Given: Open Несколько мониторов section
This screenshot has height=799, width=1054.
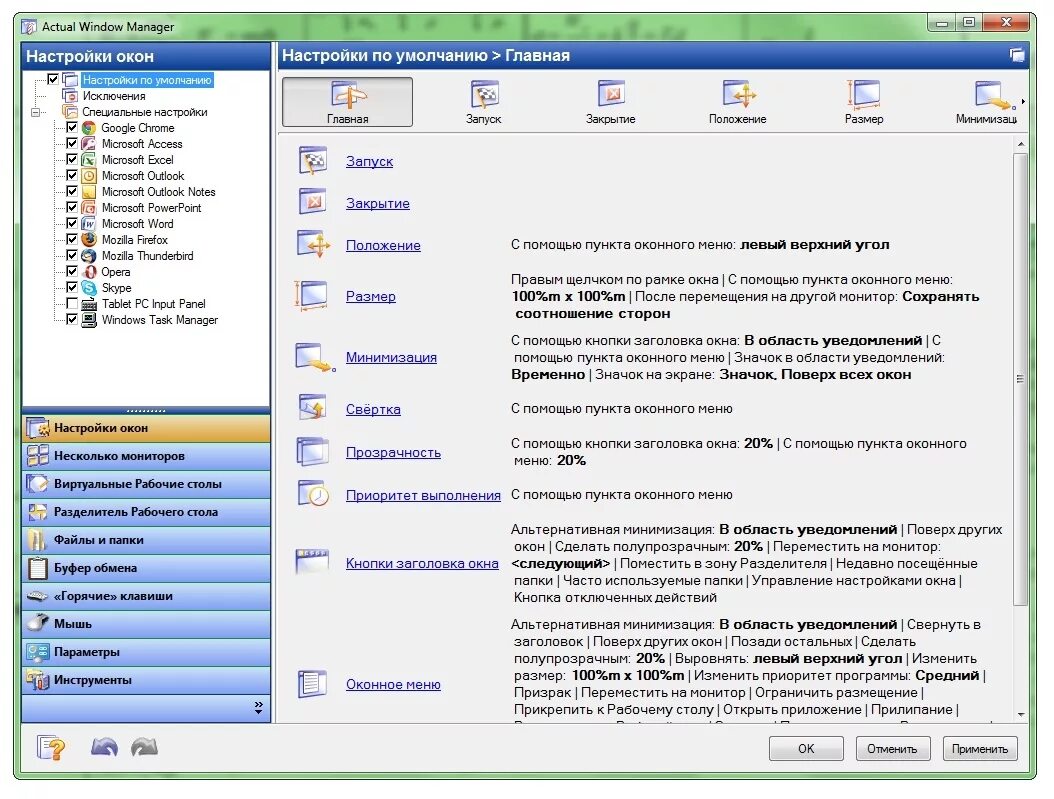Looking at the screenshot, I should click(x=146, y=456).
